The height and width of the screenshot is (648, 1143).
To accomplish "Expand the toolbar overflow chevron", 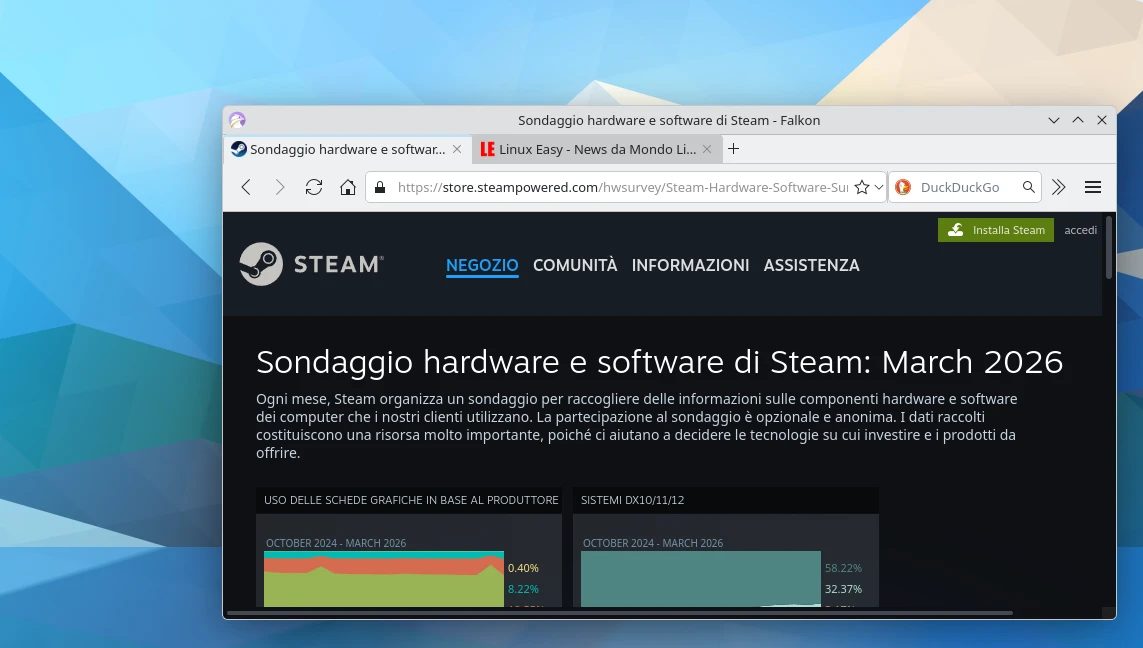I will pos(1059,187).
